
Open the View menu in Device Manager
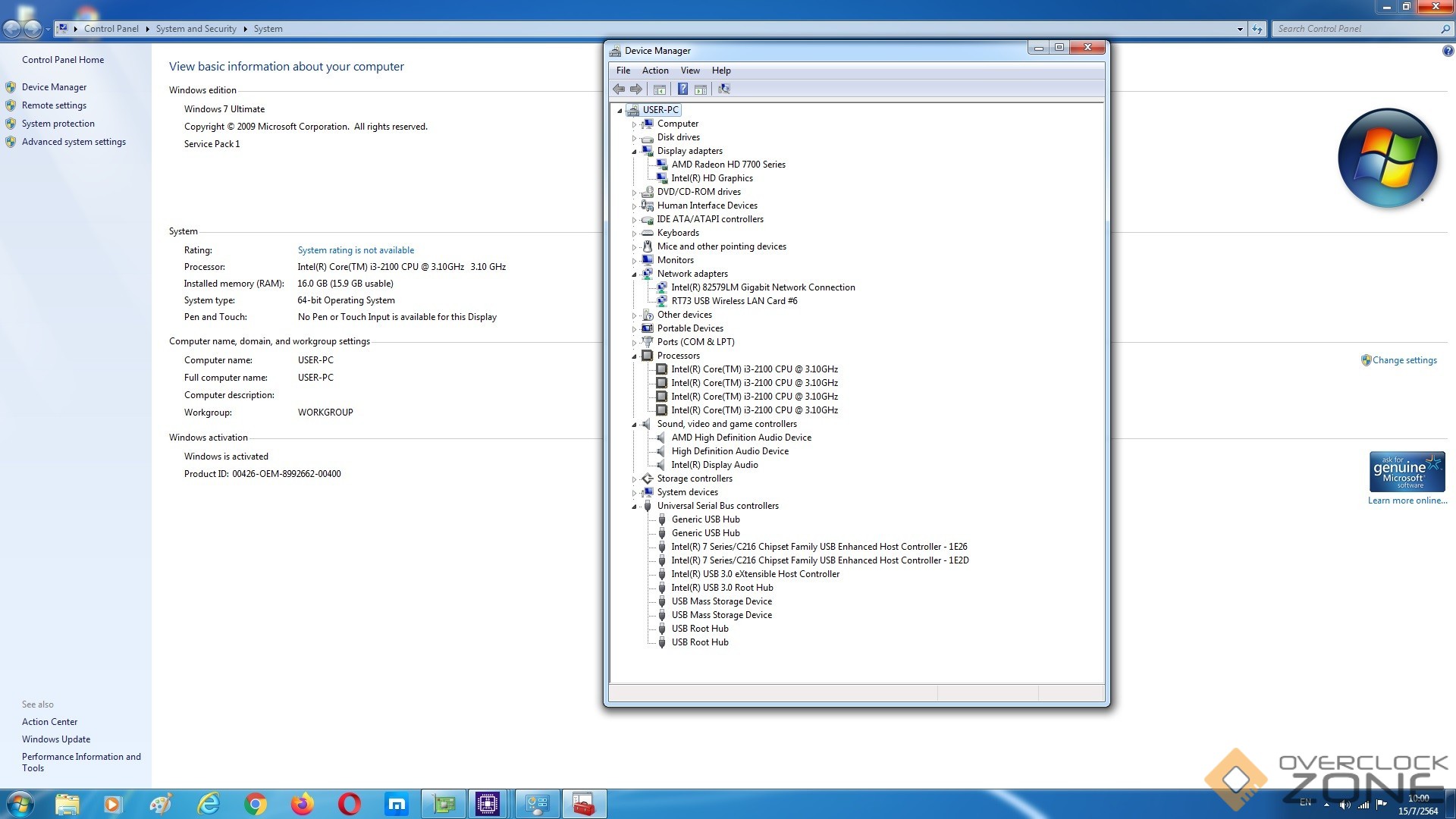pos(690,71)
